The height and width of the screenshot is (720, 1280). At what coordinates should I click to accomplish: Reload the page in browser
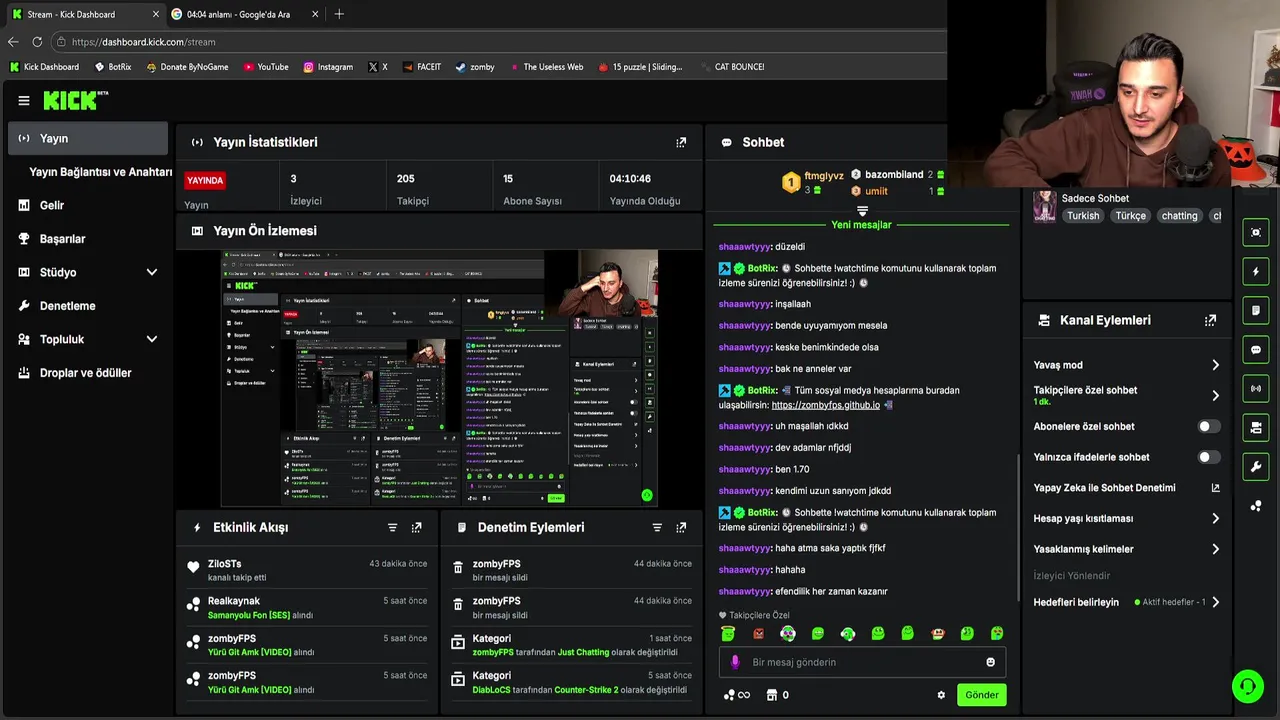coord(37,42)
